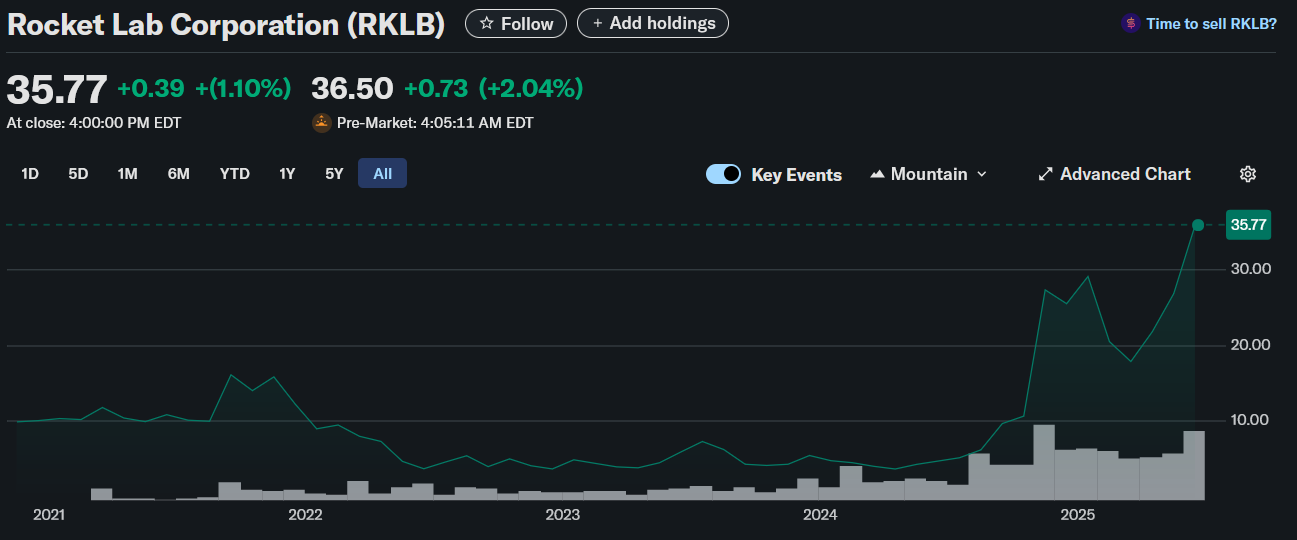This screenshot has width=1297, height=540.
Task: Click the +0.73 (+2.04%) pre-market change
Action: [x=493, y=89]
